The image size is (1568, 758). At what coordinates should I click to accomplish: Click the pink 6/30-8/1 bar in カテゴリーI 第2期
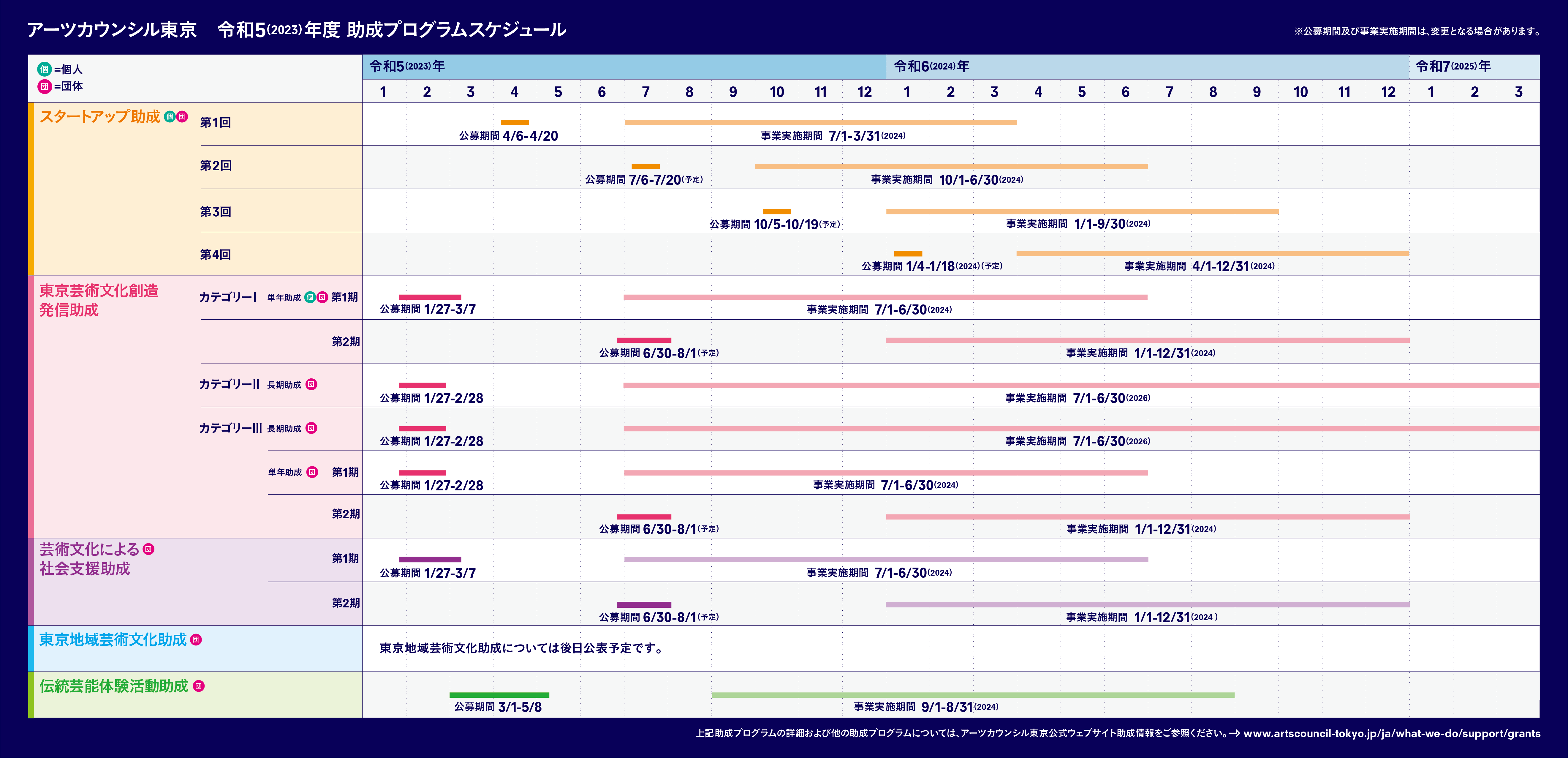(644, 340)
